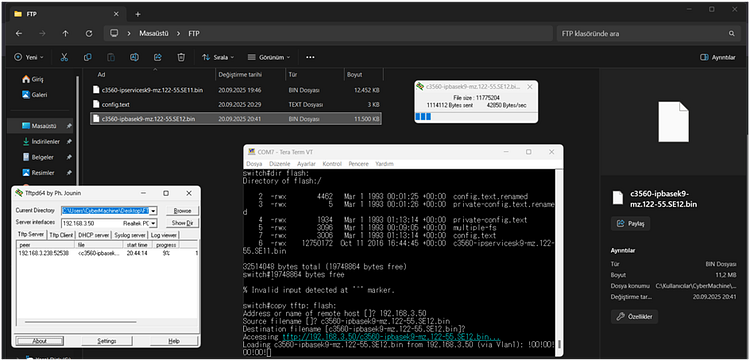
Task: Open the Kontrol menu in Tera Term
Action: click(332, 164)
